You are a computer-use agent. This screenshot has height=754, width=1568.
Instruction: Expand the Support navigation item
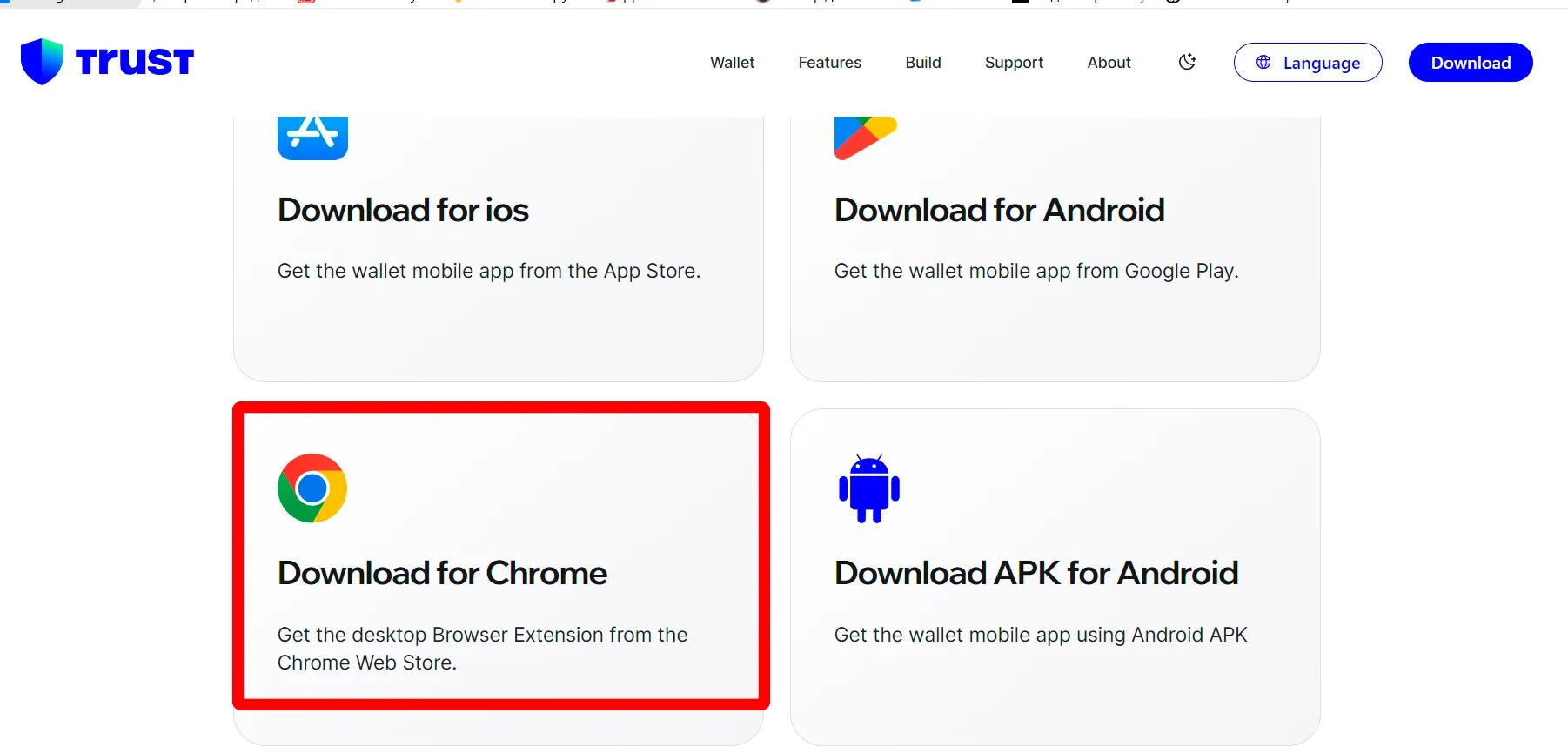(1014, 63)
